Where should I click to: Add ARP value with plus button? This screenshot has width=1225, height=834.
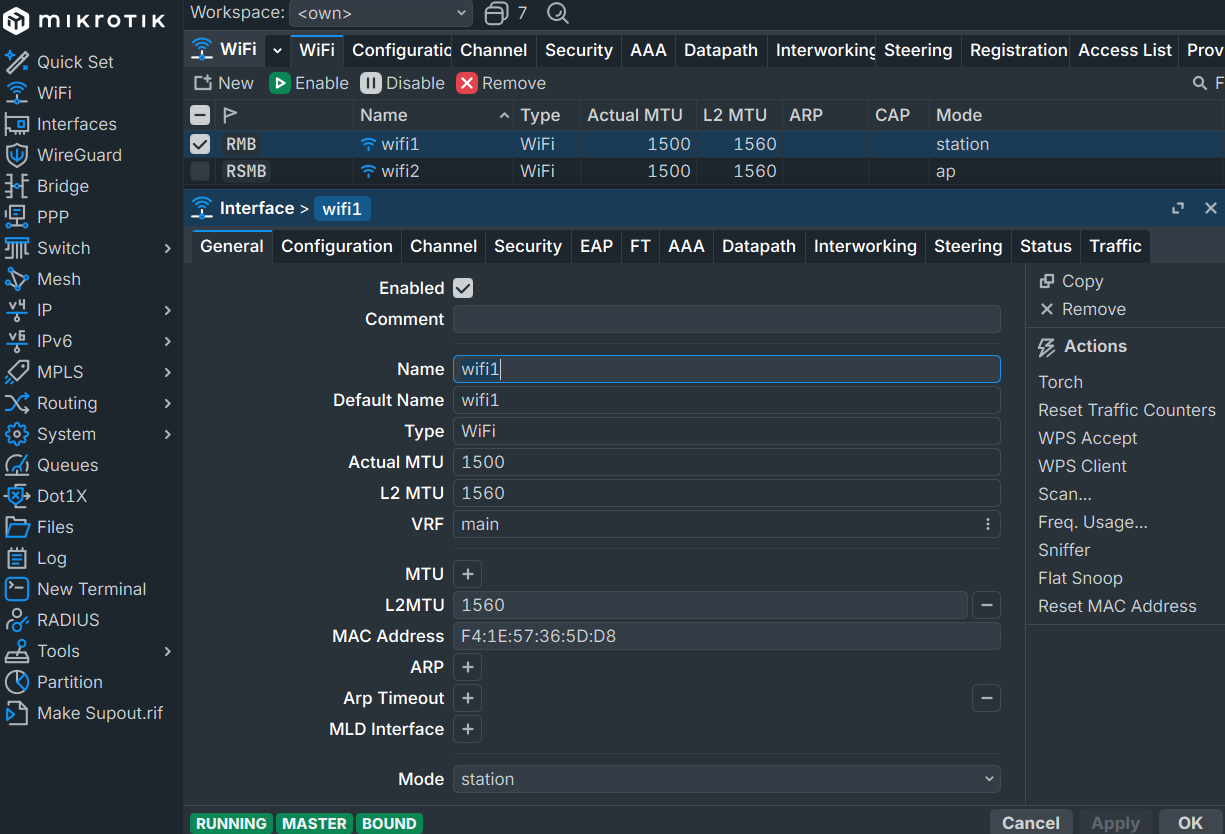[x=467, y=667]
